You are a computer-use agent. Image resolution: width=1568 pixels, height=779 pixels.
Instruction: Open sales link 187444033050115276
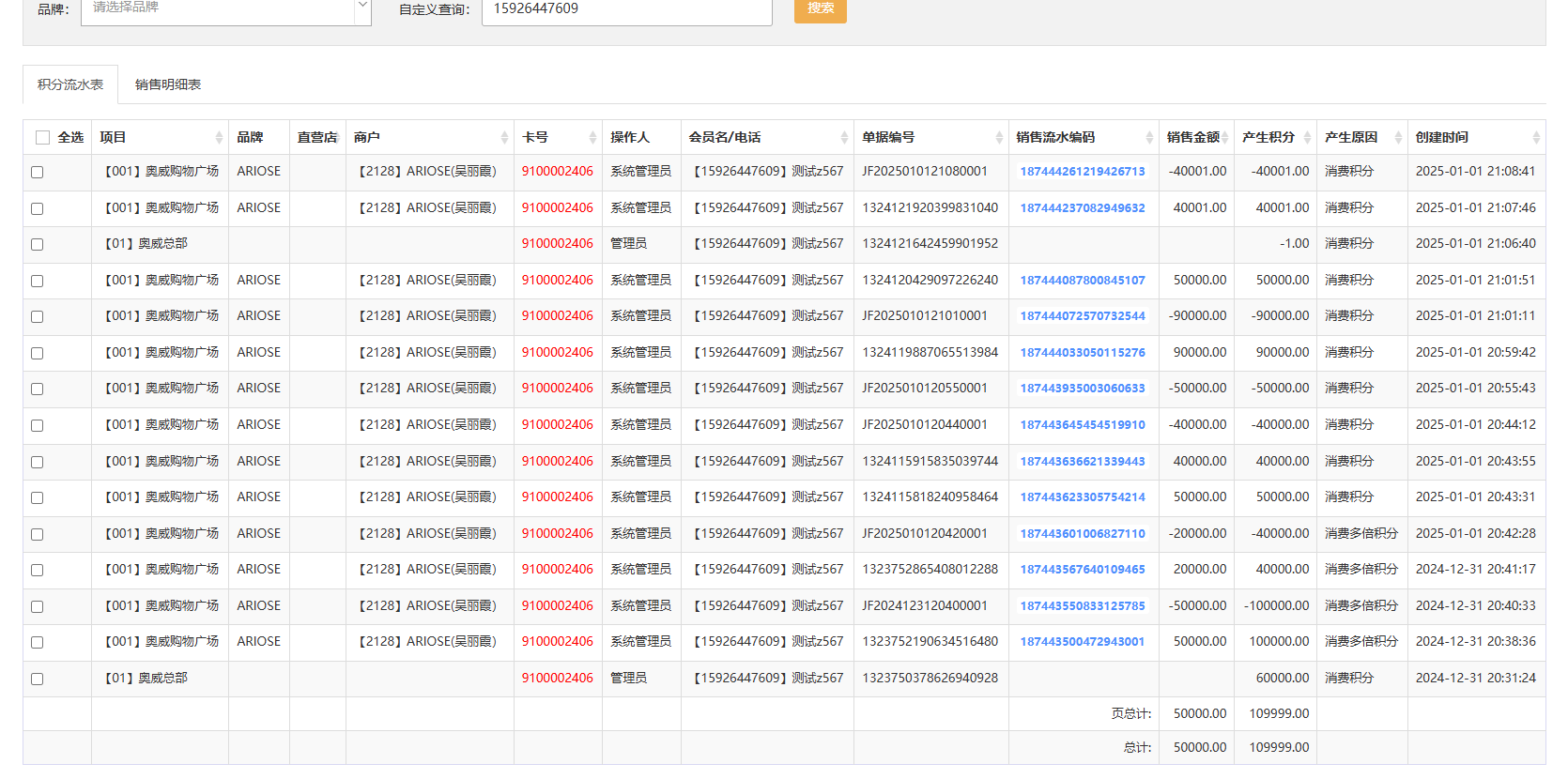(x=1083, y=353)
